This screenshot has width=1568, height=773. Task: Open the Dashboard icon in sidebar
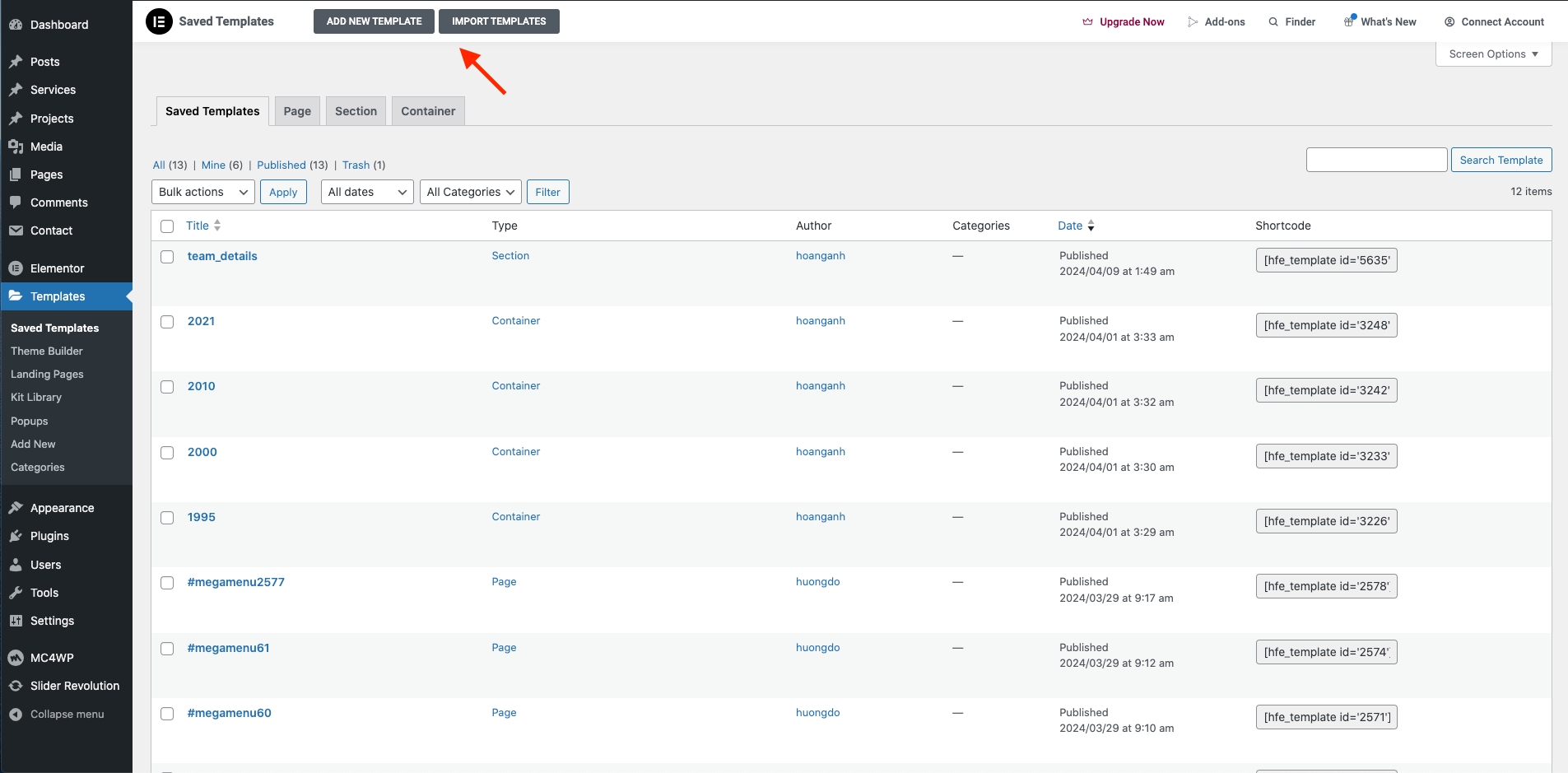tap(16, 25)
